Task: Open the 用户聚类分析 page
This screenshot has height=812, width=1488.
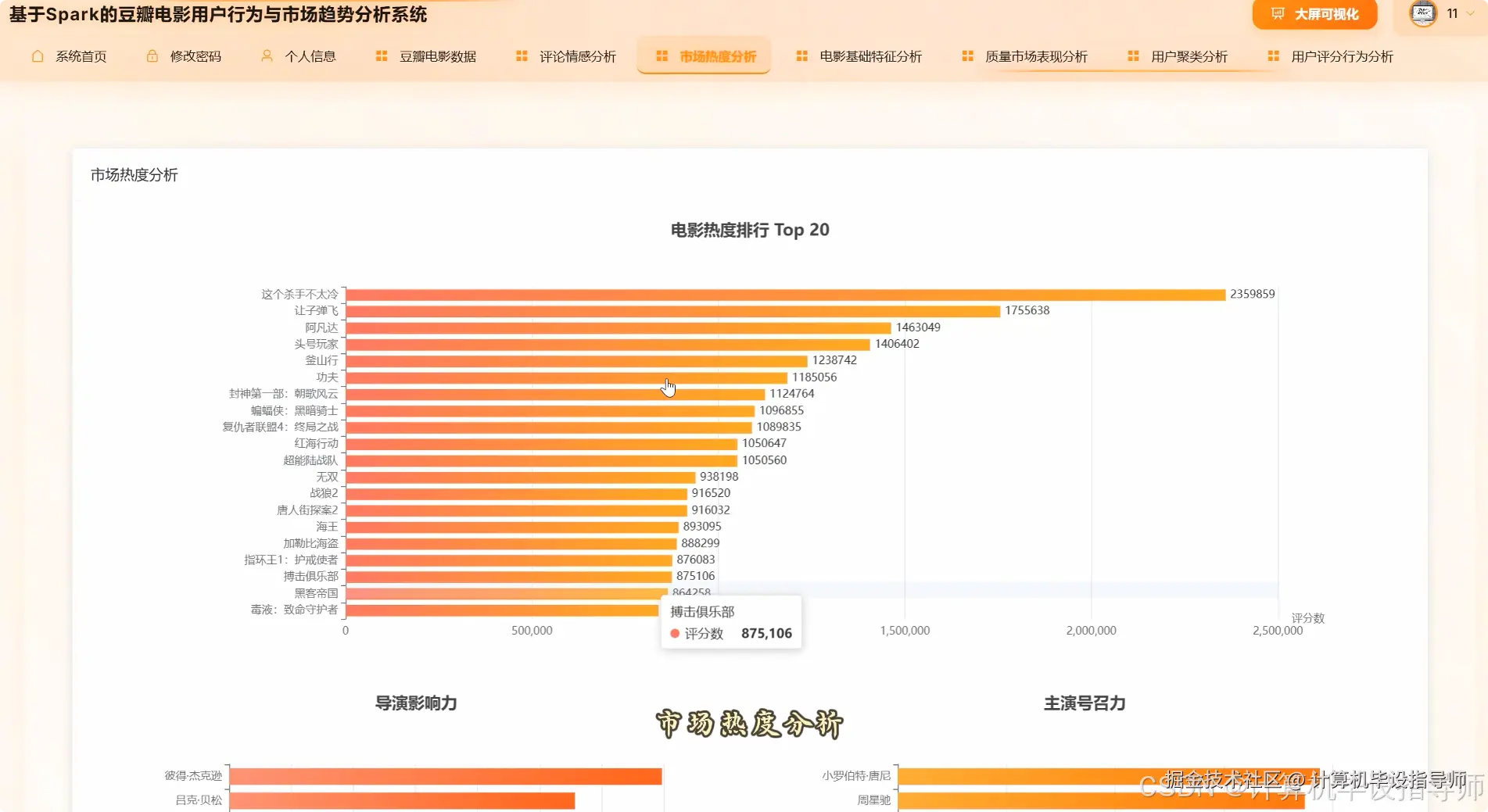Action: pyautogui.click(x=1178, y=56)
